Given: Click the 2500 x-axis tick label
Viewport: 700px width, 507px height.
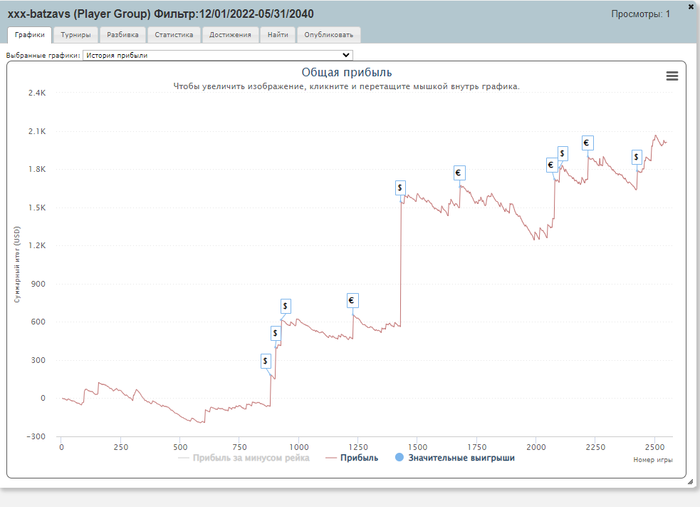Looking at the screenshot, I should (654, 447).
